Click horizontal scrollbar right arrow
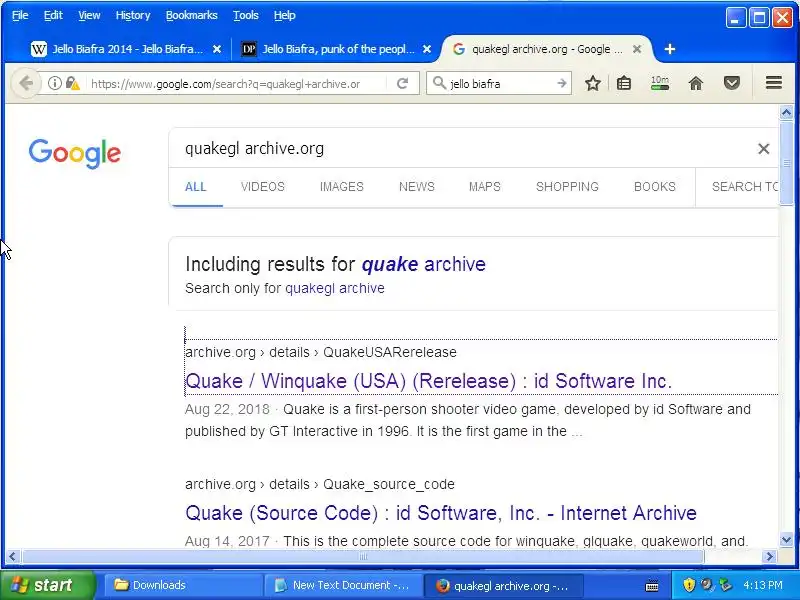 (769, 557)
